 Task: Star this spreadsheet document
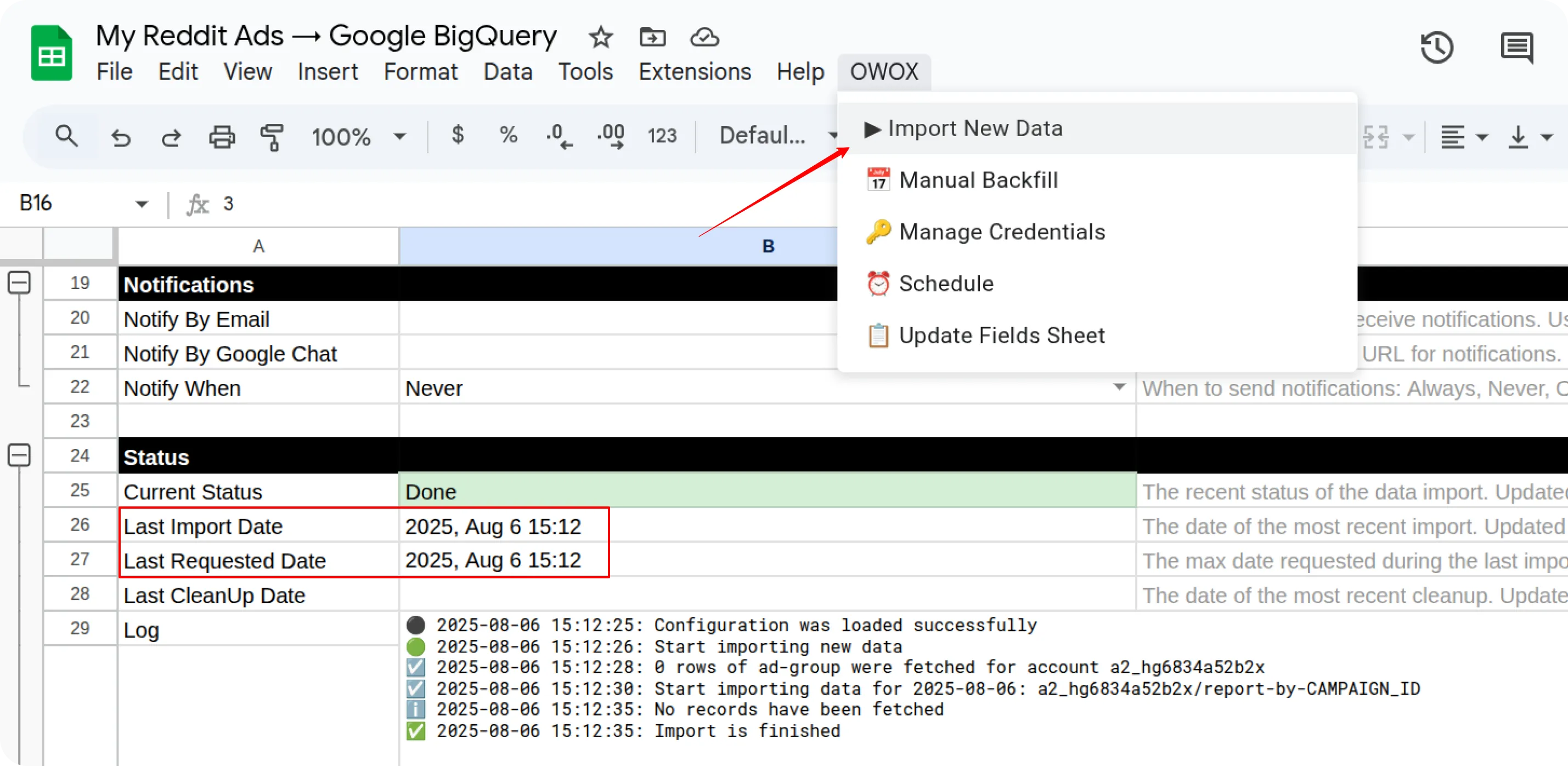click(601, 38)
